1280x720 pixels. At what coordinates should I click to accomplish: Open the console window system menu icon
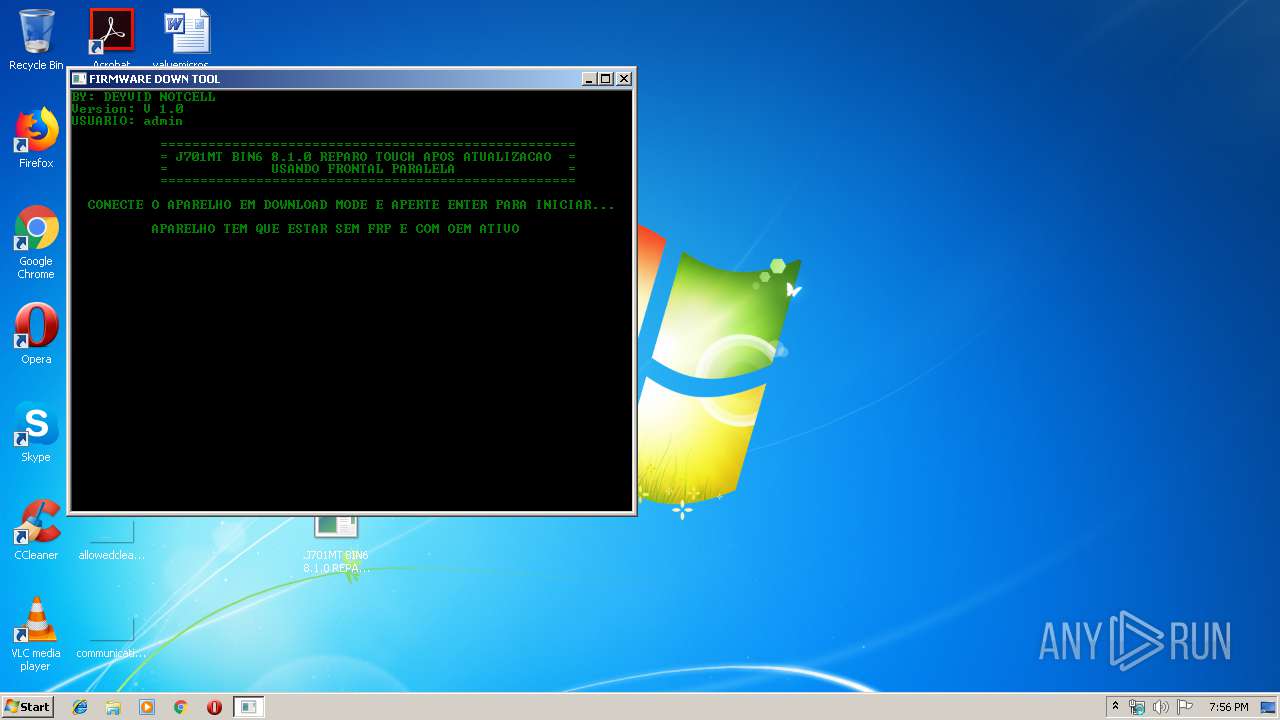79,79
